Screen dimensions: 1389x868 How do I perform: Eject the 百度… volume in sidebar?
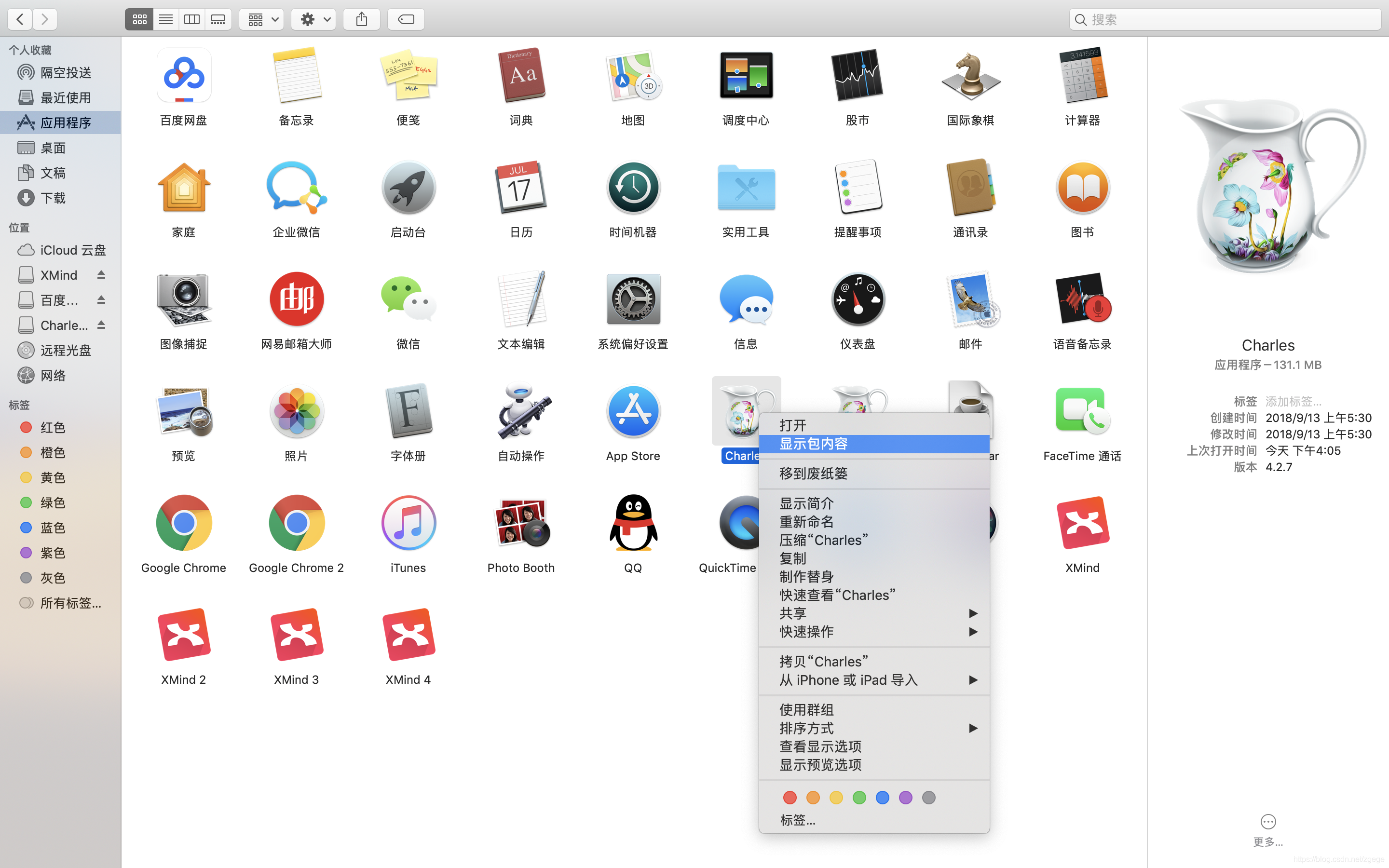[x=101, y=300]
